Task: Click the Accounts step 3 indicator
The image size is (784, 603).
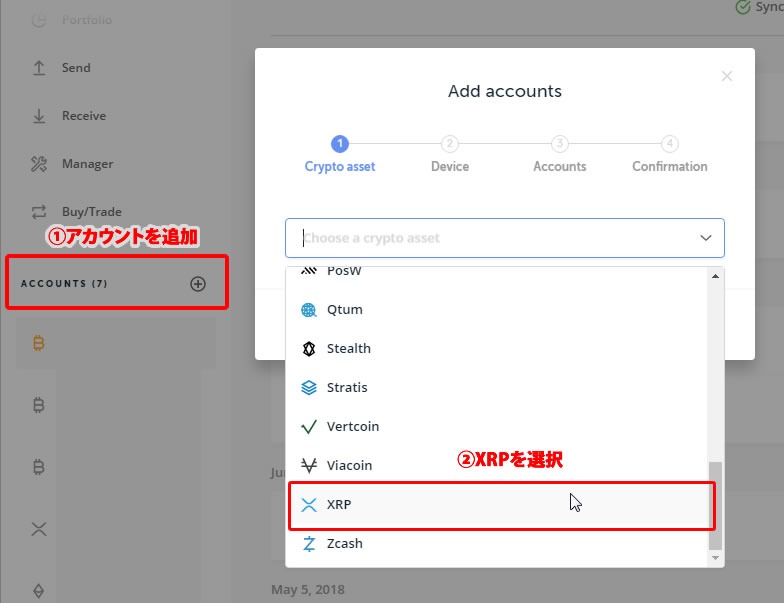Action: pos(560,144)
